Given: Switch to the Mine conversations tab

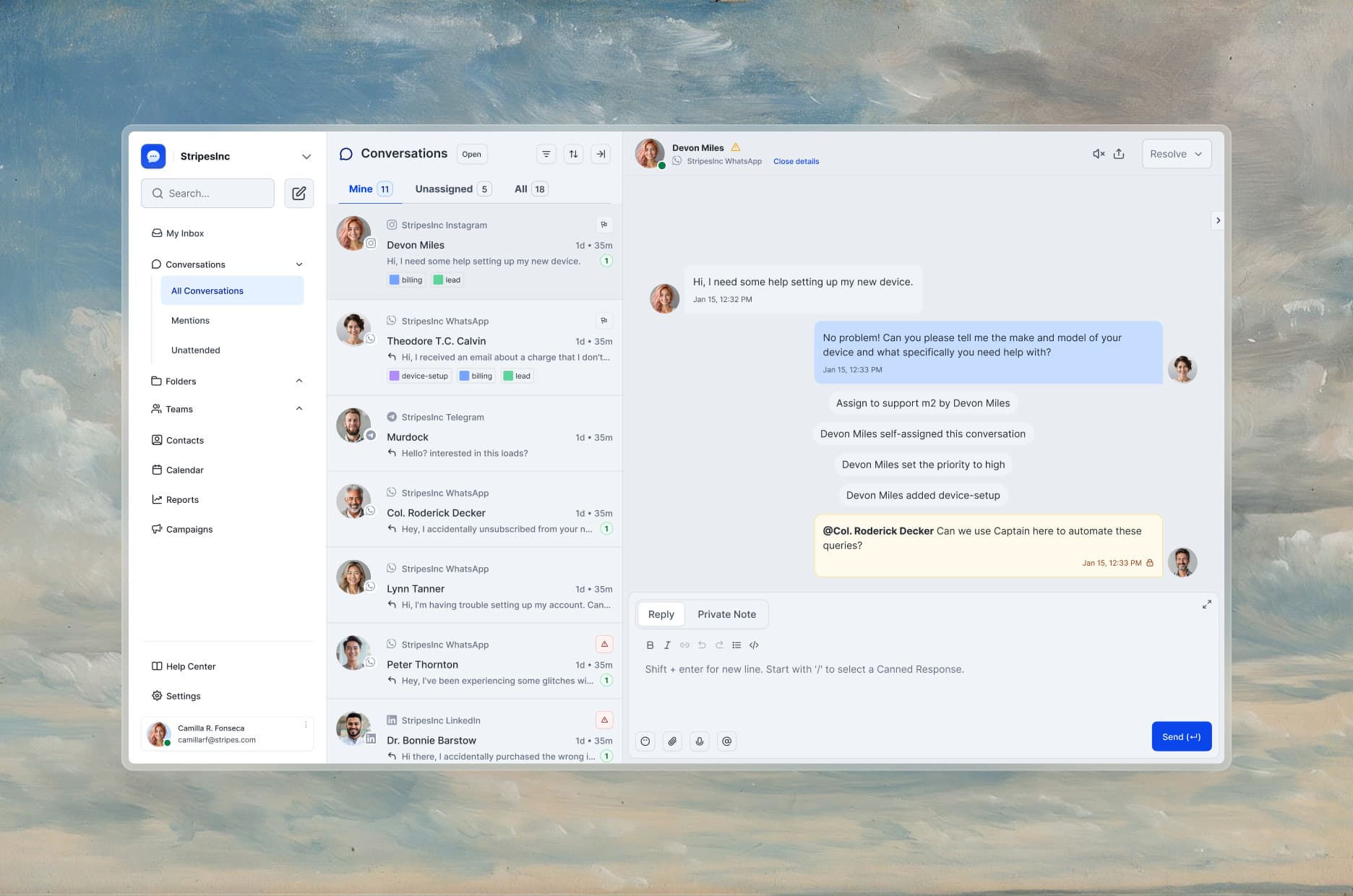Looking at the screenshot, I should point(370,189).
